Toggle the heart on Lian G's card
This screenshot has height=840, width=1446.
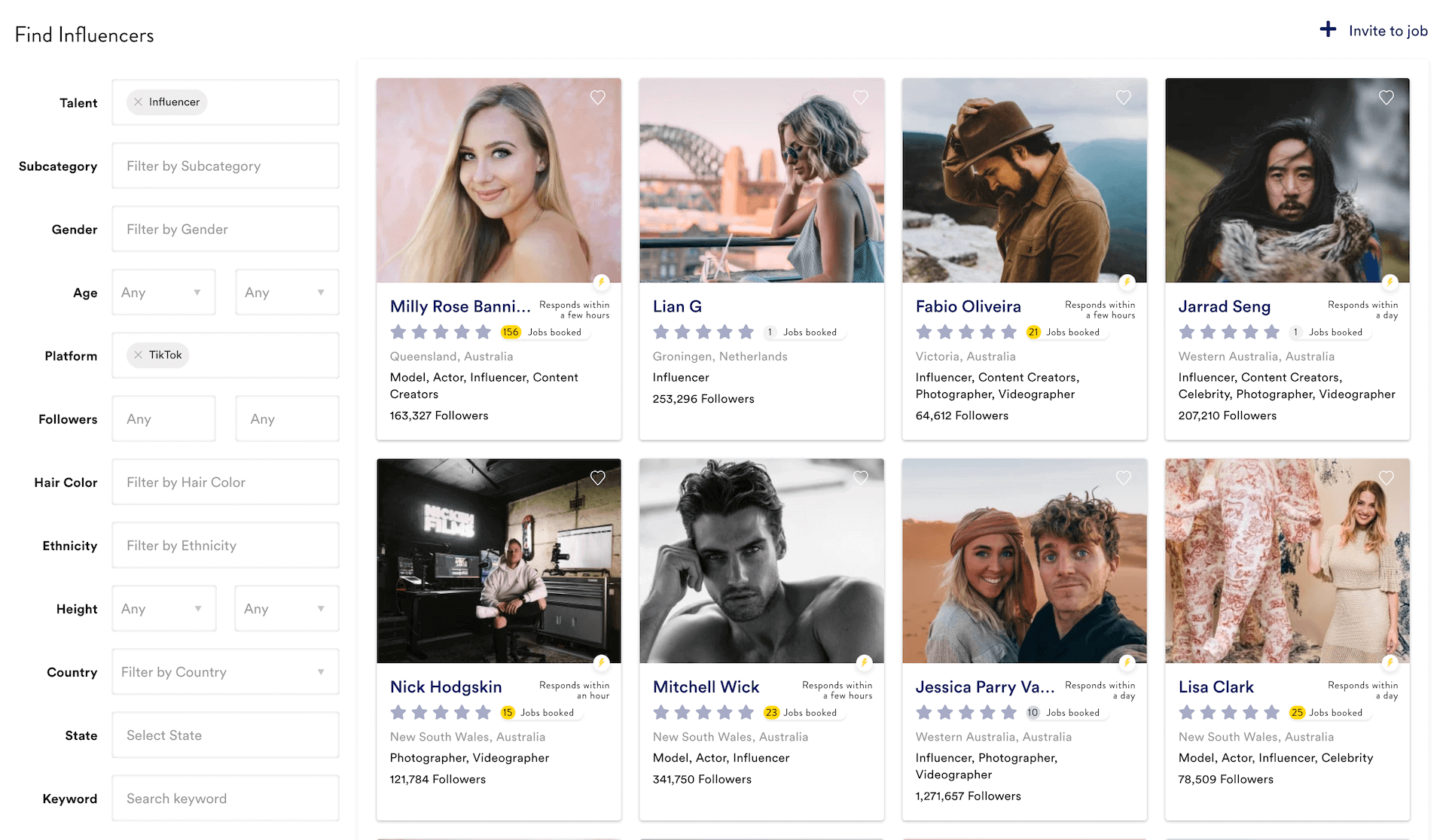[860, 97]
